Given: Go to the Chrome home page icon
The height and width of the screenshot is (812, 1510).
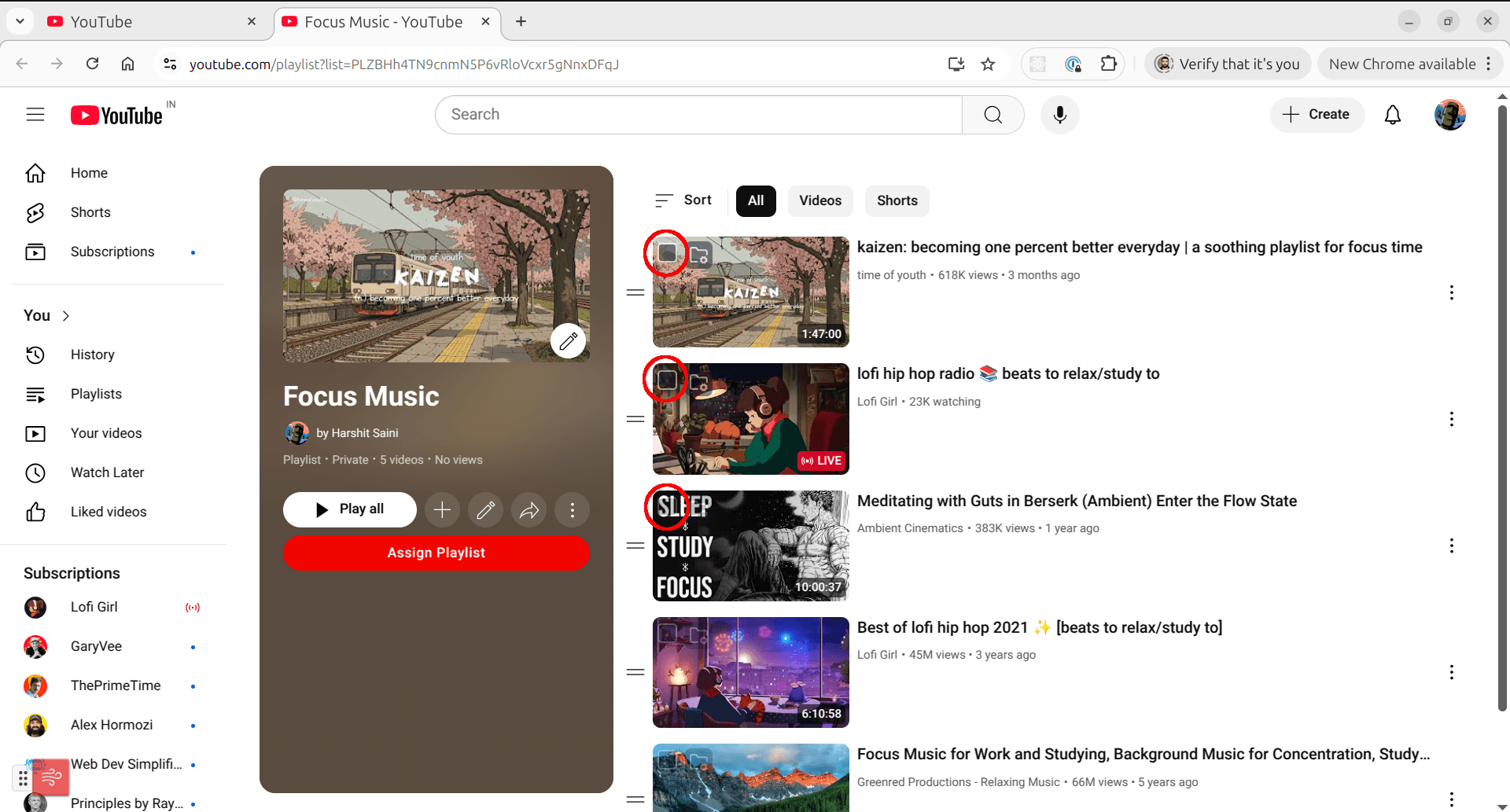Looking at the screenshot, I should pos(127,64).
